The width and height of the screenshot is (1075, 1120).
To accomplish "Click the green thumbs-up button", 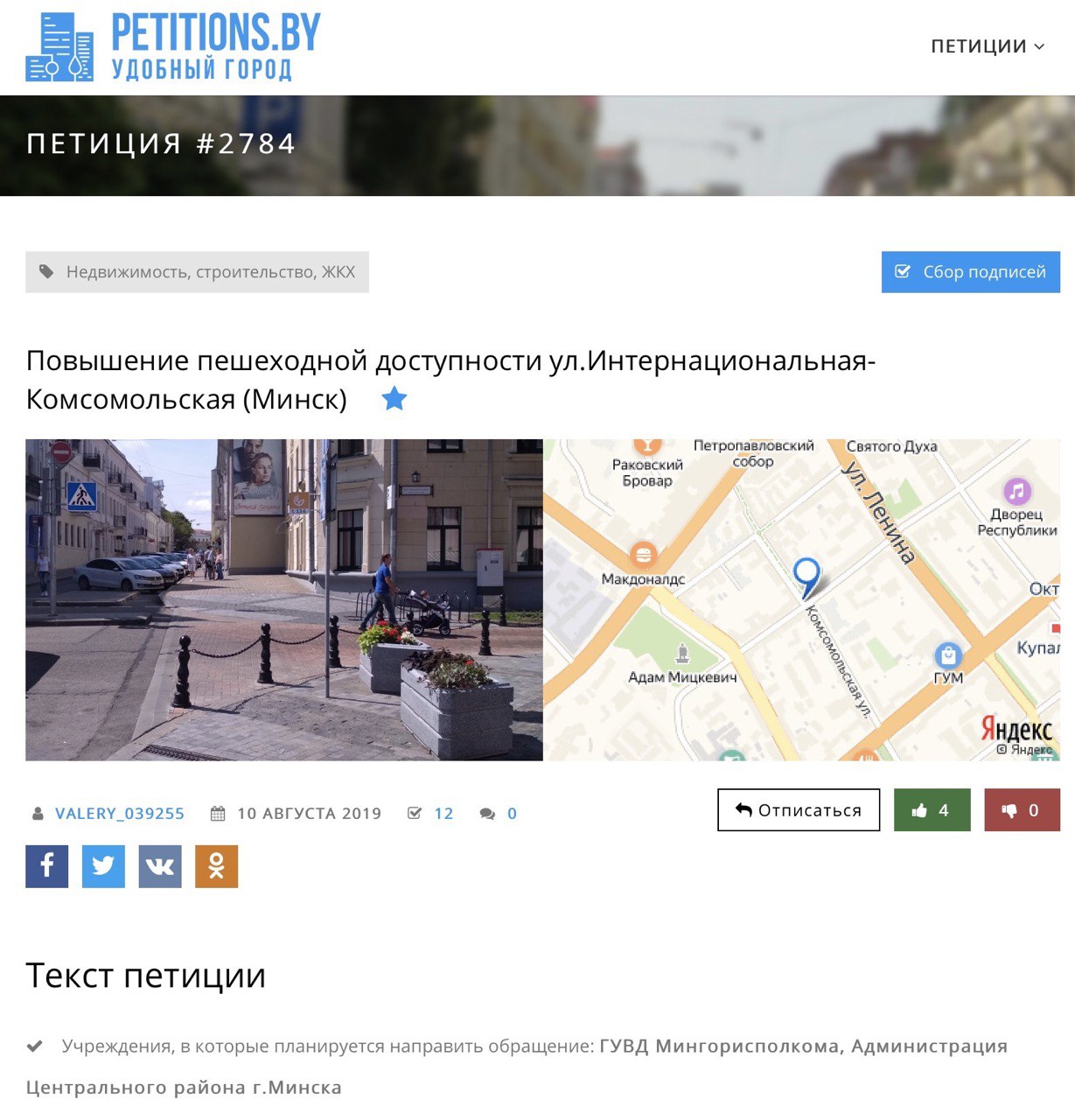I will (x=932, y=810).
